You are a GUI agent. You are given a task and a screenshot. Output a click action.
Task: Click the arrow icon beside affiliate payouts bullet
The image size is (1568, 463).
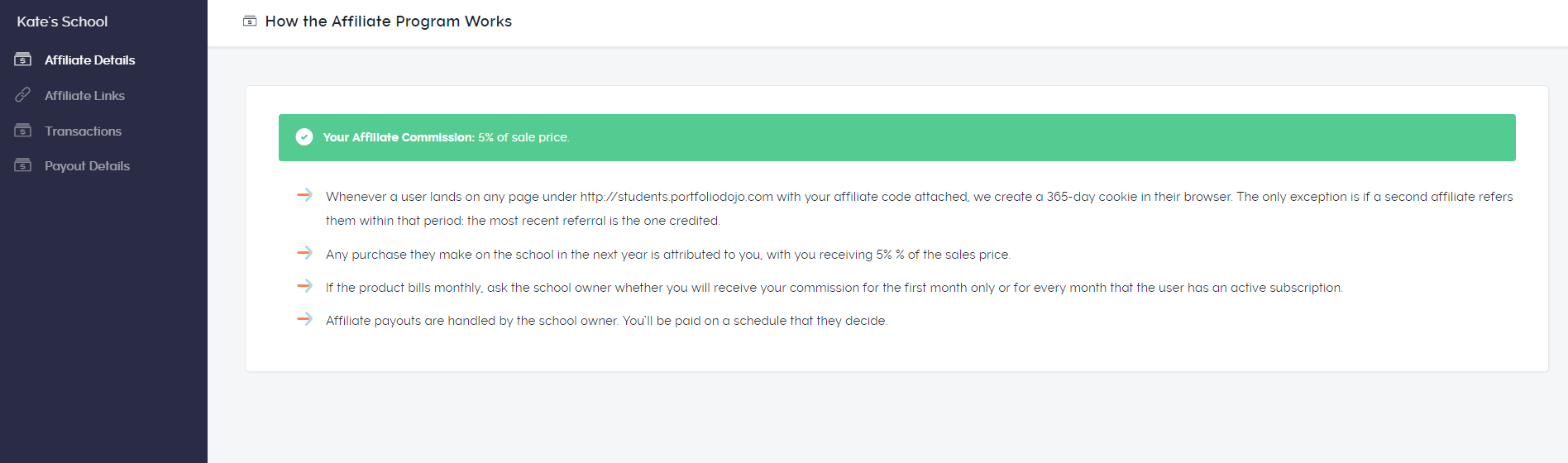pyautogui.click(x=304, y=319)
